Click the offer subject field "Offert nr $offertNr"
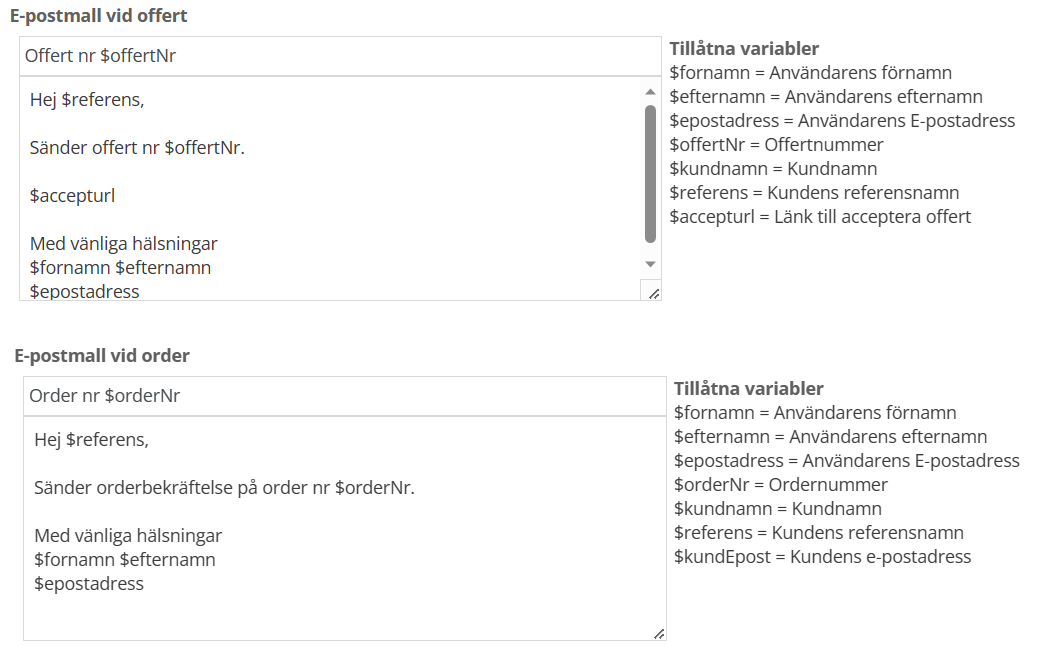 pos(340,56)
